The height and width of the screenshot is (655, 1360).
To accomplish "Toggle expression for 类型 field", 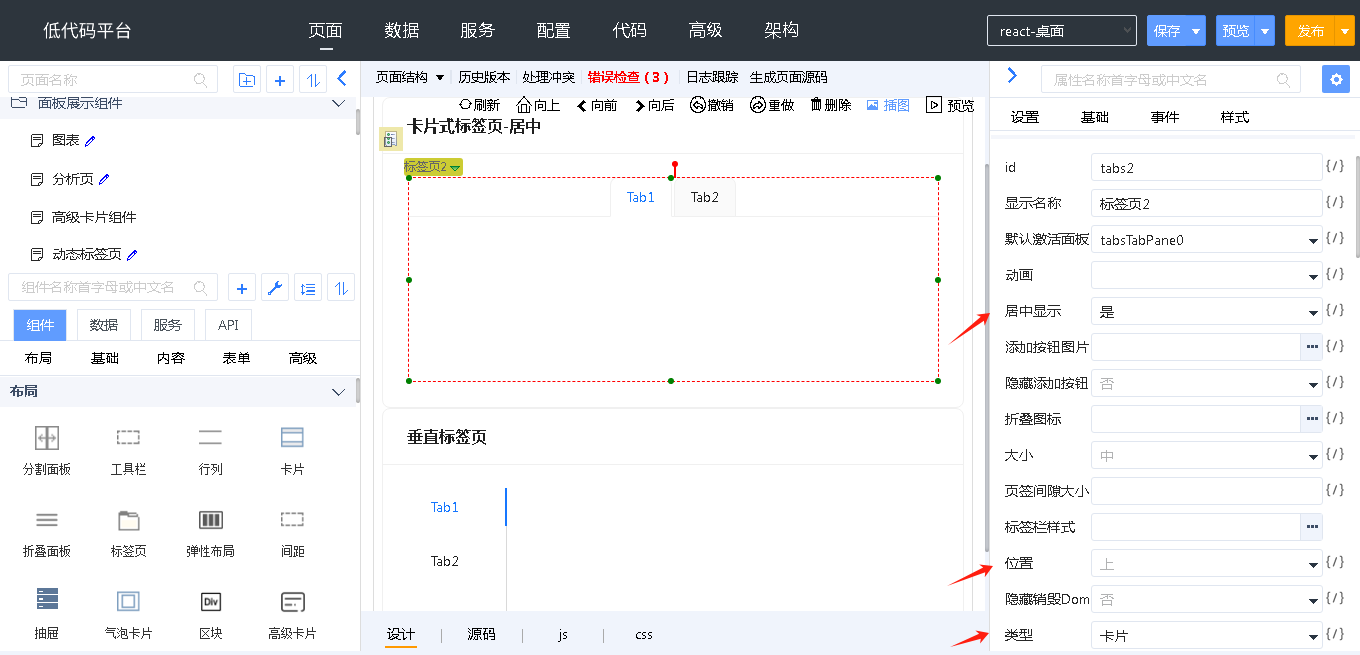I will [x=1334, y=635].
